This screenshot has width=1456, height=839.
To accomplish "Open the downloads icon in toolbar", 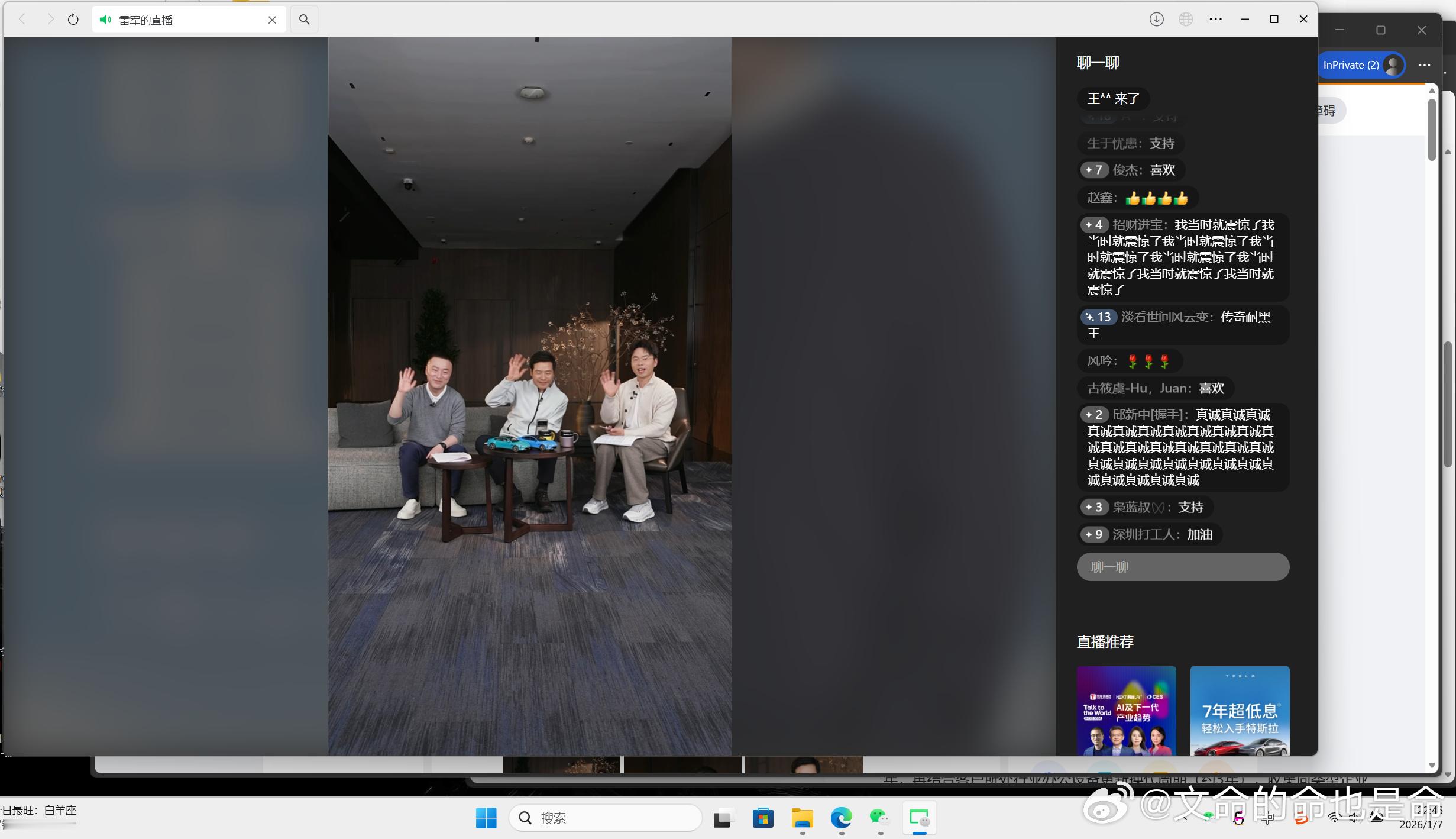I will pyautogui.click(x=1156, y=20).
